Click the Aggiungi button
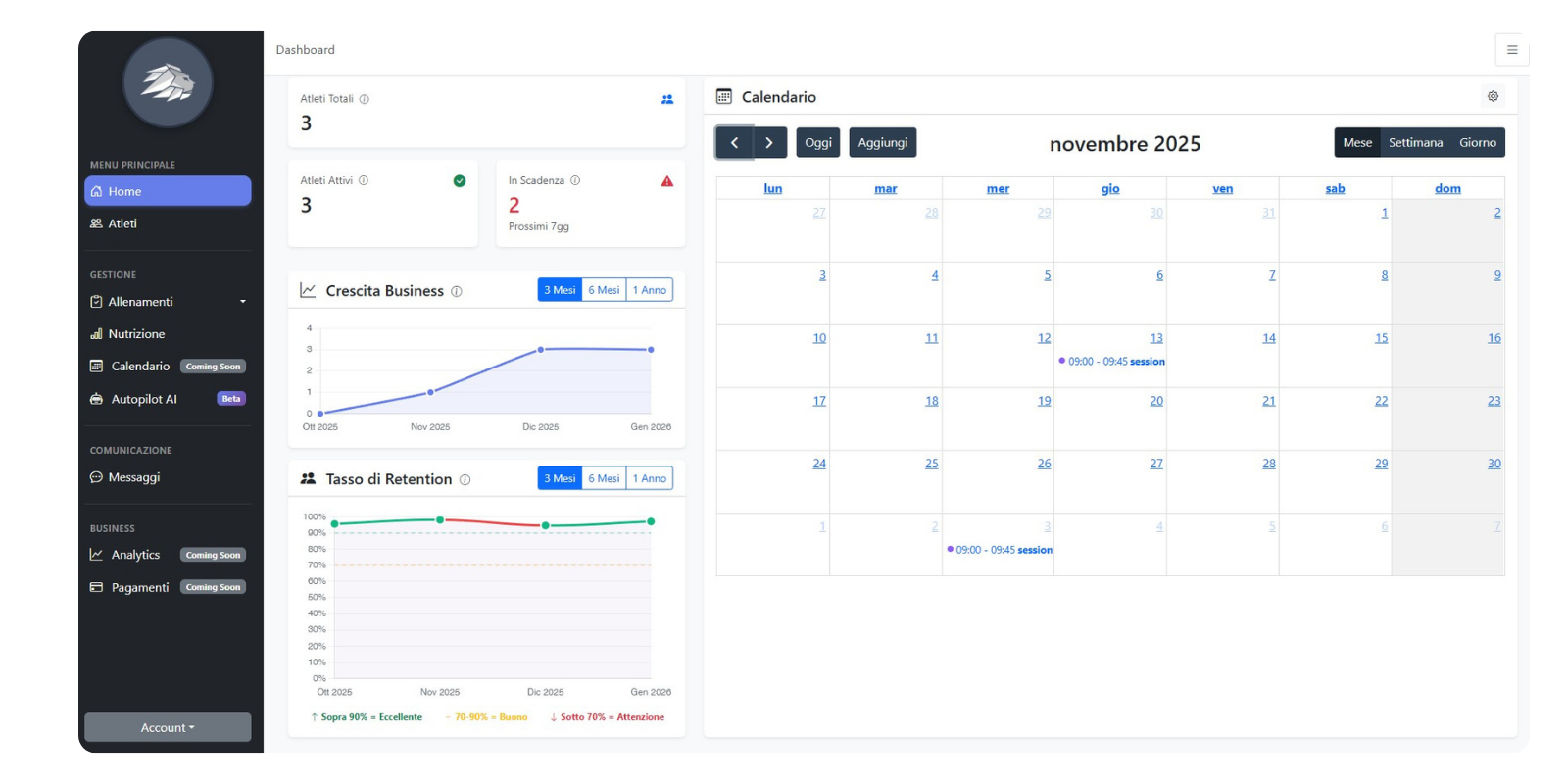 pos(882,143)
